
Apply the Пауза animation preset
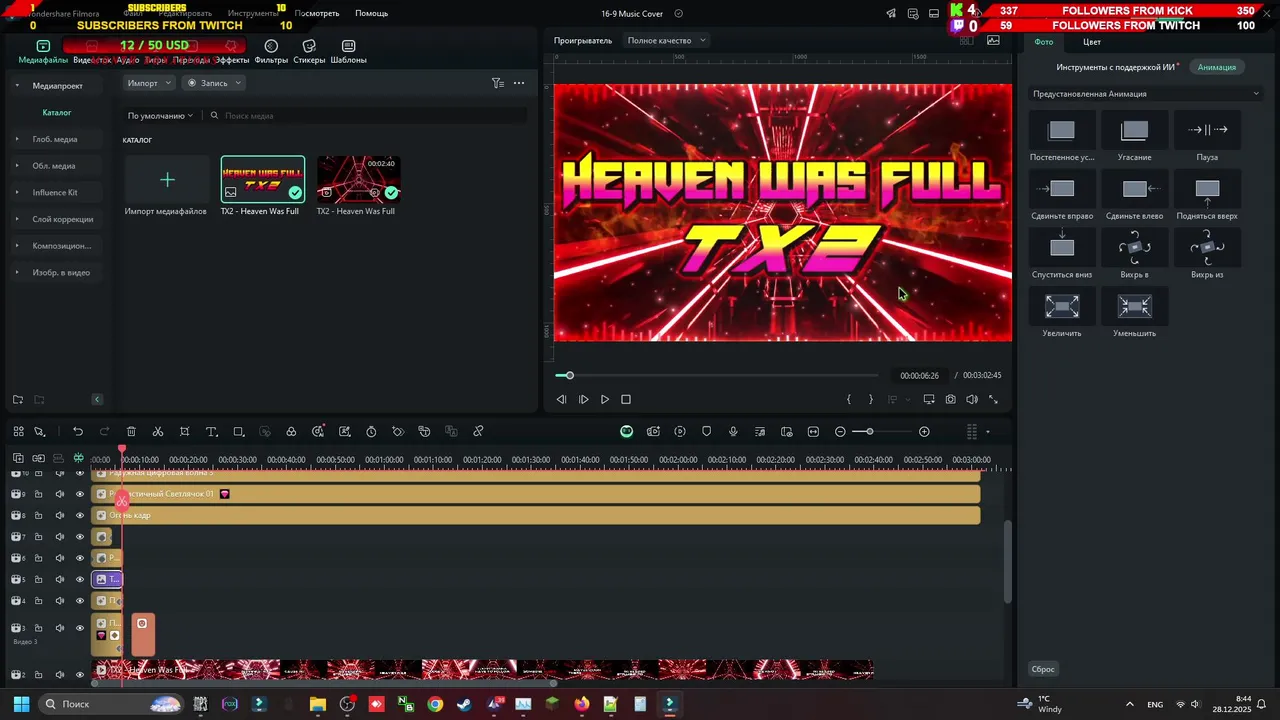click(x=1207, y=137)
